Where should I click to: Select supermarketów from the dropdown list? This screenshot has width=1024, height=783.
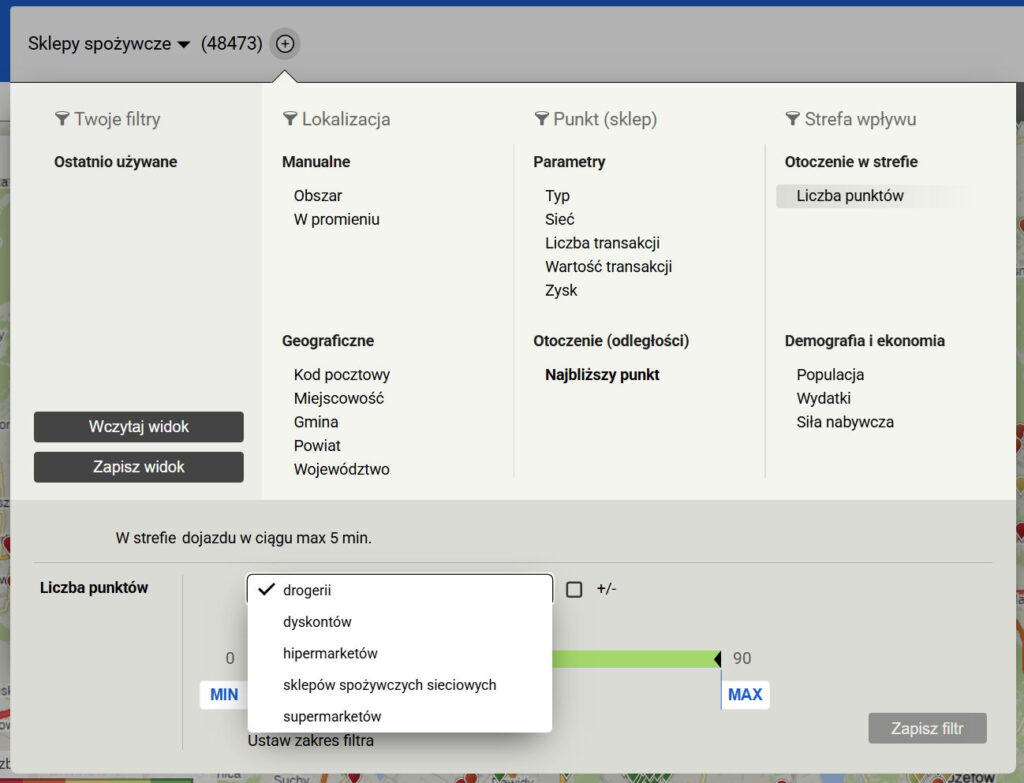pos(332,717)
